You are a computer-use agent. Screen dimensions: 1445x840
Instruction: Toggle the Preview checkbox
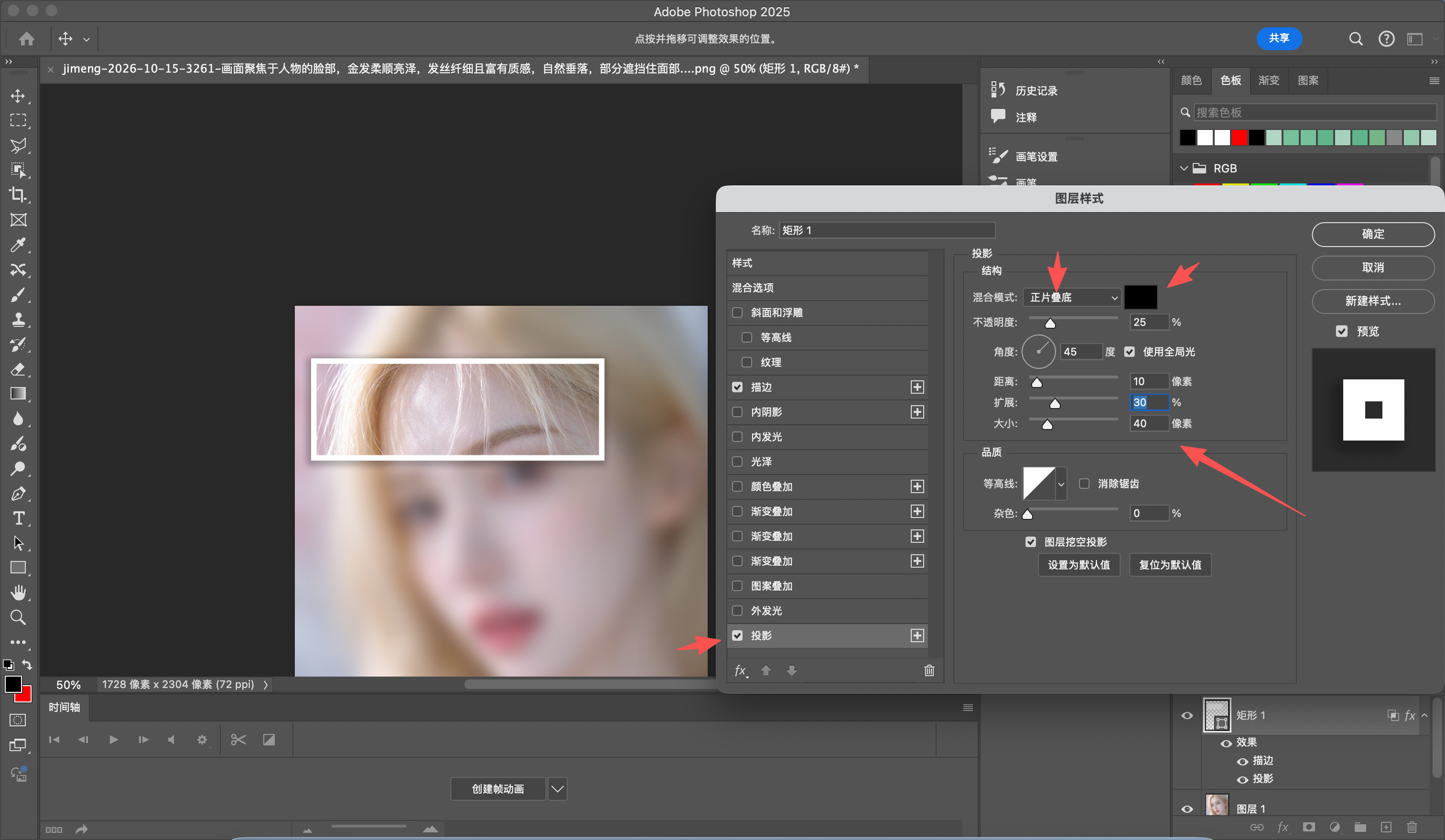[x=1341, y=332]
